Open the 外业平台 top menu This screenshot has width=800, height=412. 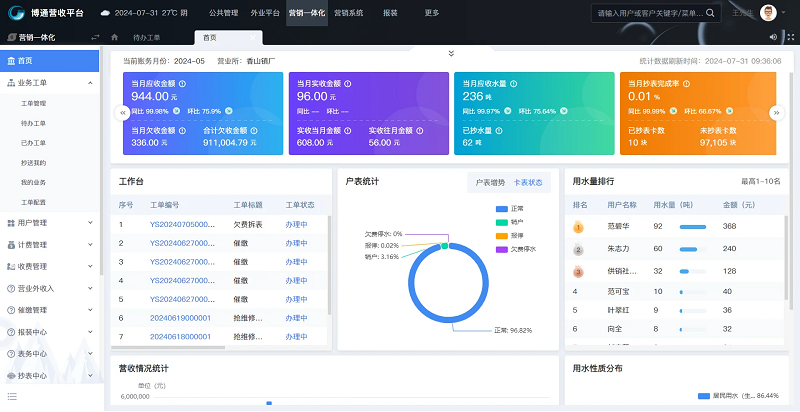[x=265, y=13]
